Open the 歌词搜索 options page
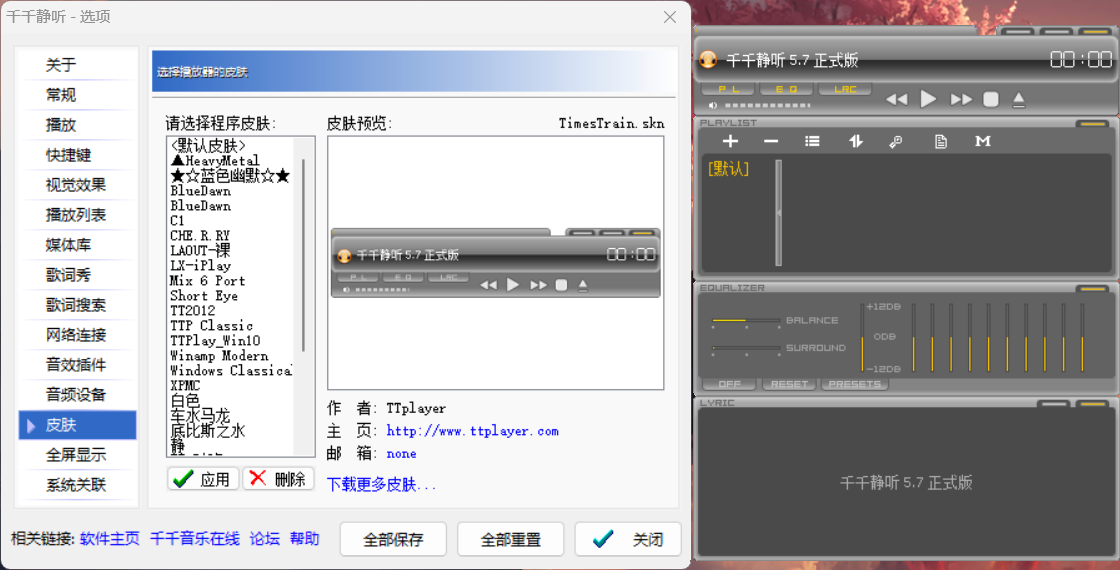This screenshot has width=1120, height=570. 77,305
